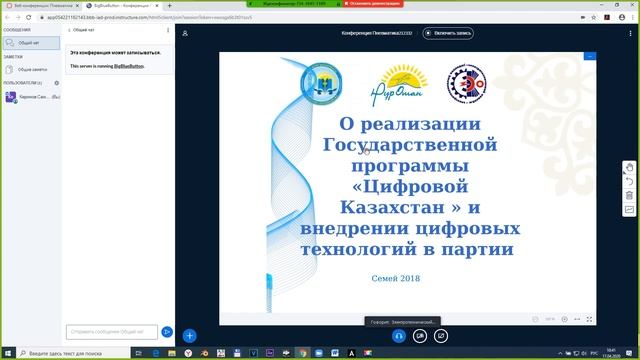Open the Chrome three-dot menu
The image size is (640, 360).
click(x=633, y=18)
